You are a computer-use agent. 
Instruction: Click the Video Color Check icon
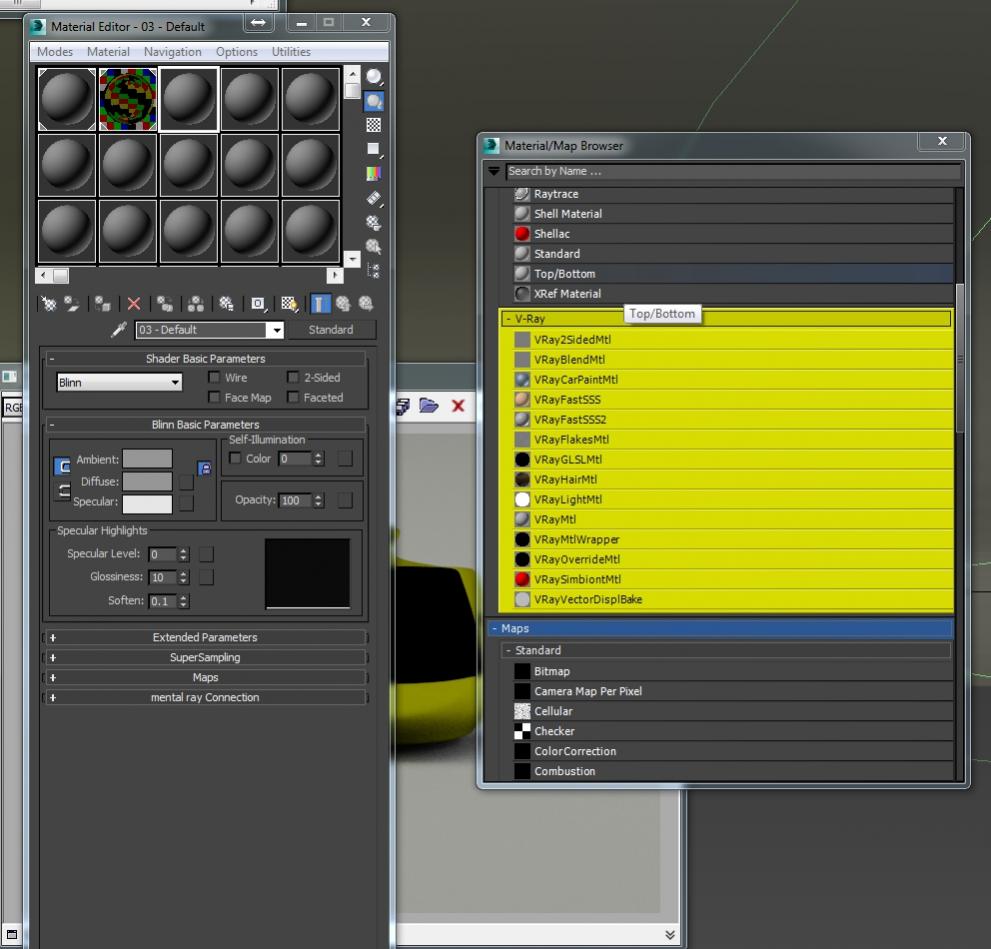[x=374, y=173]
